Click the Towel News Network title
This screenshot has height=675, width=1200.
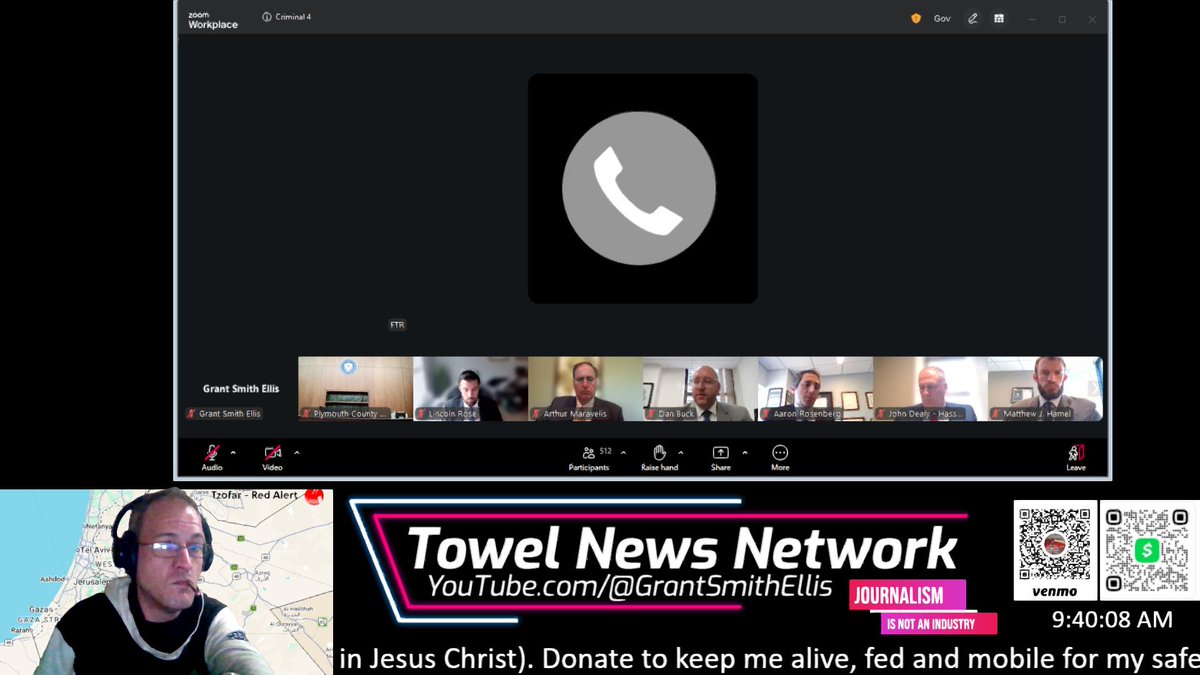(x=682, y=549)
